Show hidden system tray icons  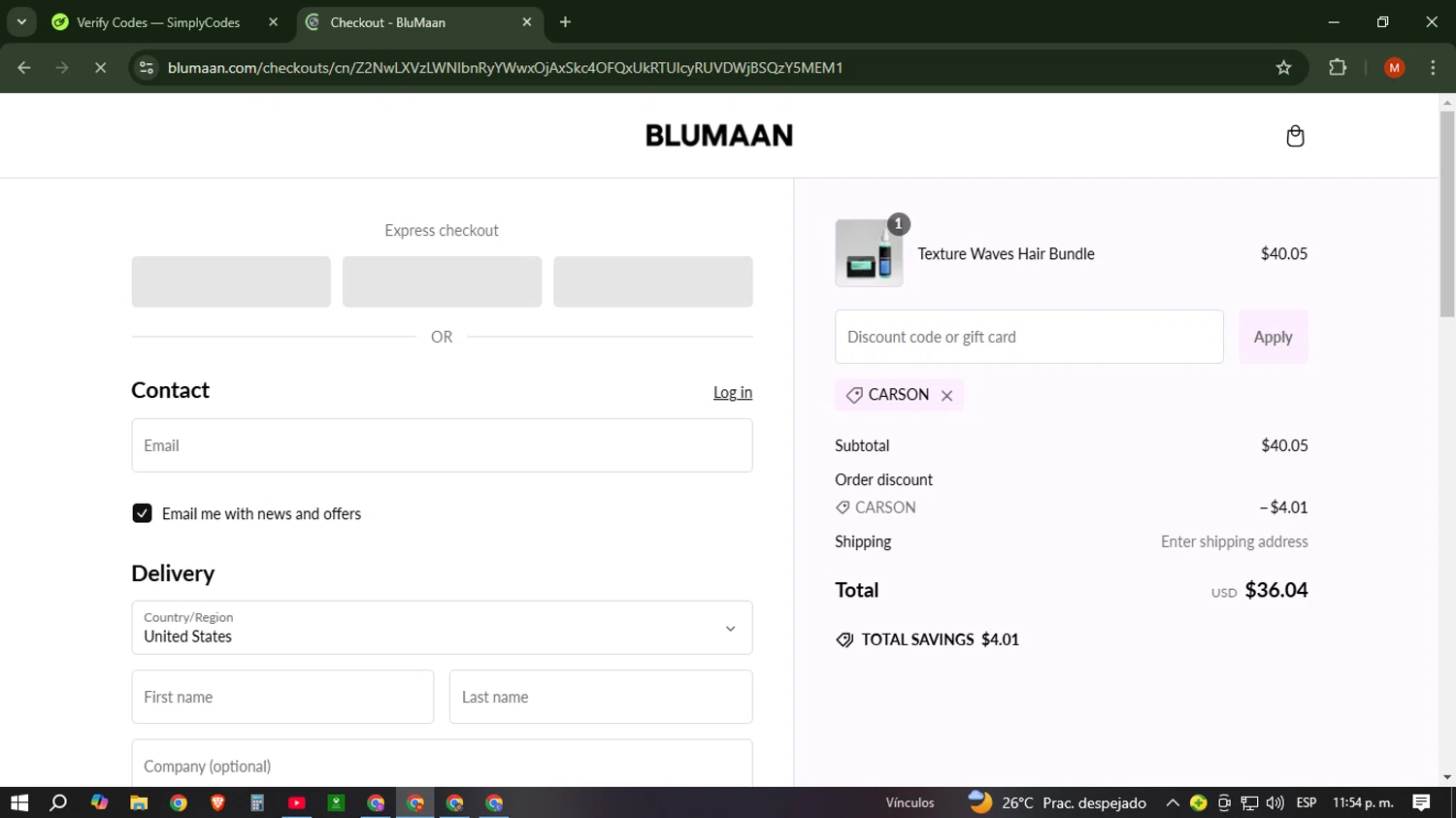[1173, 802]
